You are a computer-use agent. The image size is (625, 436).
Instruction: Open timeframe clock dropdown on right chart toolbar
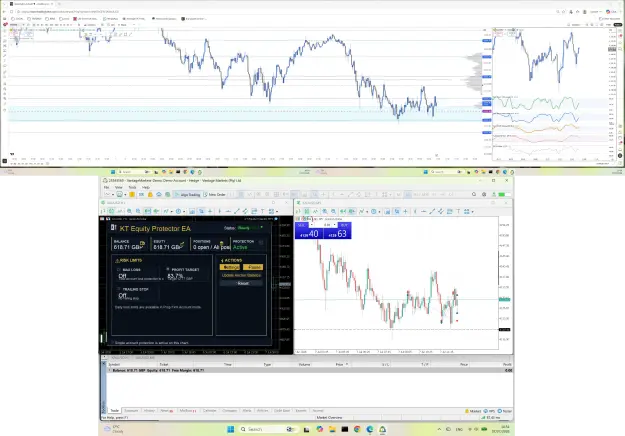(x=379, y=212)
